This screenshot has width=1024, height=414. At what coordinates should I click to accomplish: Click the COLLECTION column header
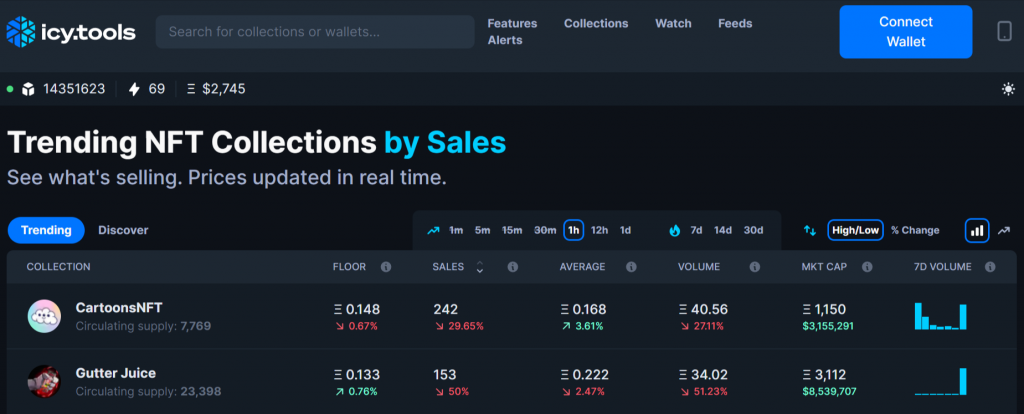[x=58, y=267]
